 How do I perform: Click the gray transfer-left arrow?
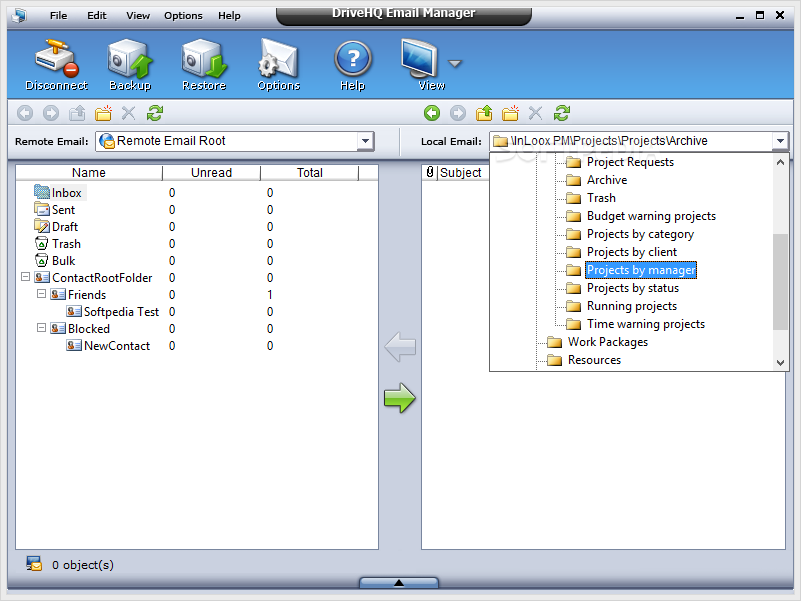(x=399, y=346)
